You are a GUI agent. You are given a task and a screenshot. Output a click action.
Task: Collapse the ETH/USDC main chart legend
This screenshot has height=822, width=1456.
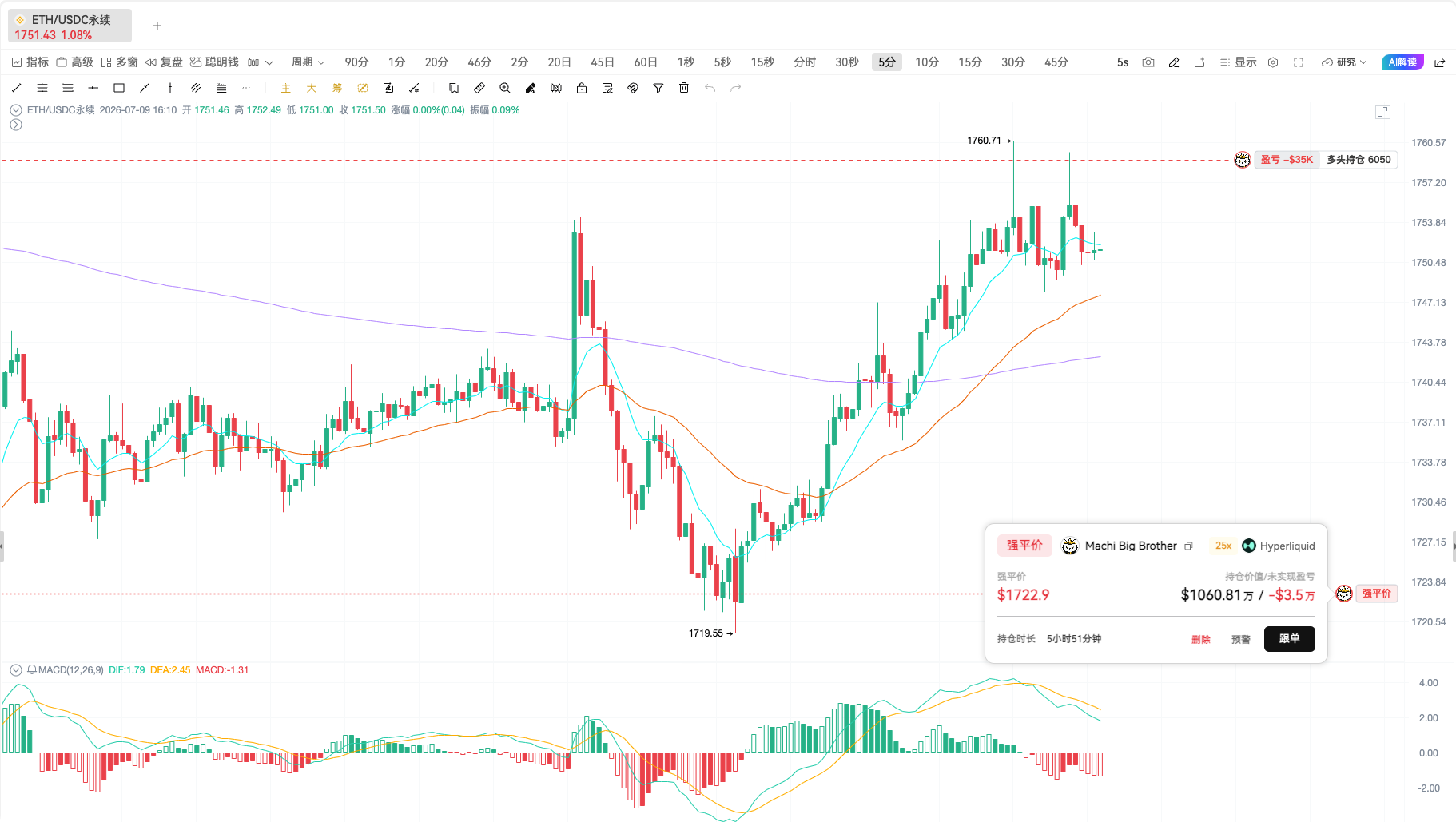pyautogui.click(x=16, y=110)
